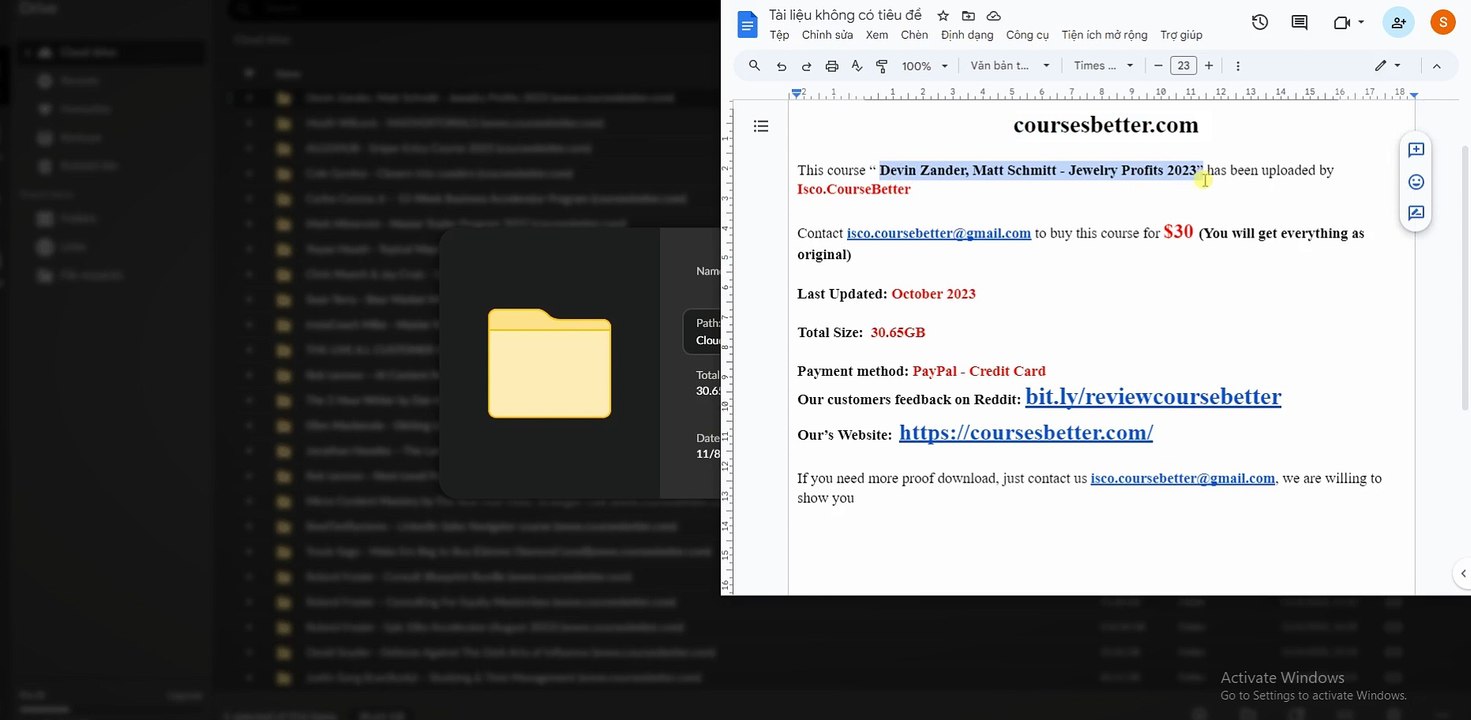The height and width of the screenshot is (720, 1471).
Task: Increase font size with plus button
Action: click(x=1209, y=66)
